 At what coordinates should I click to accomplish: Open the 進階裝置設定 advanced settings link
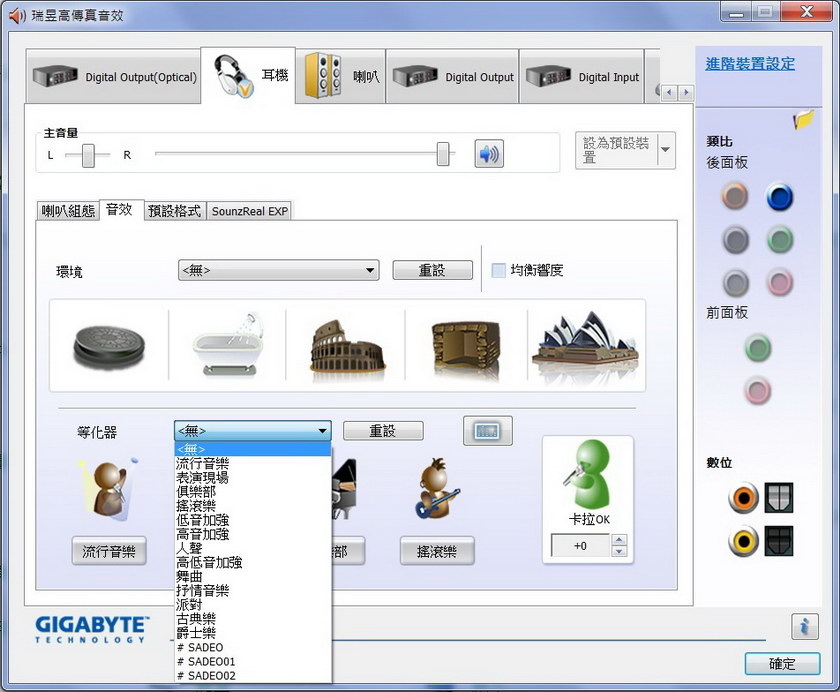(750, 64)
